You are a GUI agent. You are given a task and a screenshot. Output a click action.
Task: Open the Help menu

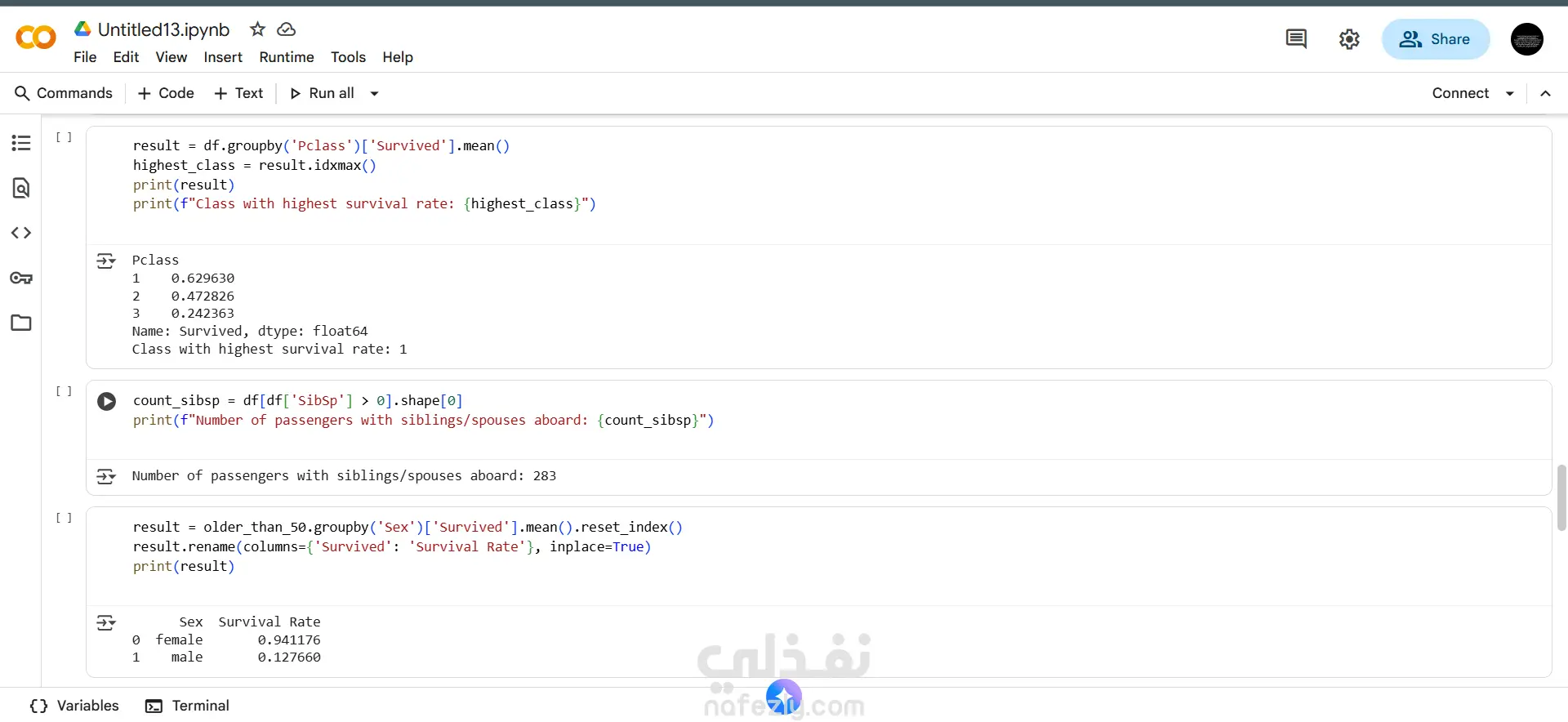coord(398,57)
